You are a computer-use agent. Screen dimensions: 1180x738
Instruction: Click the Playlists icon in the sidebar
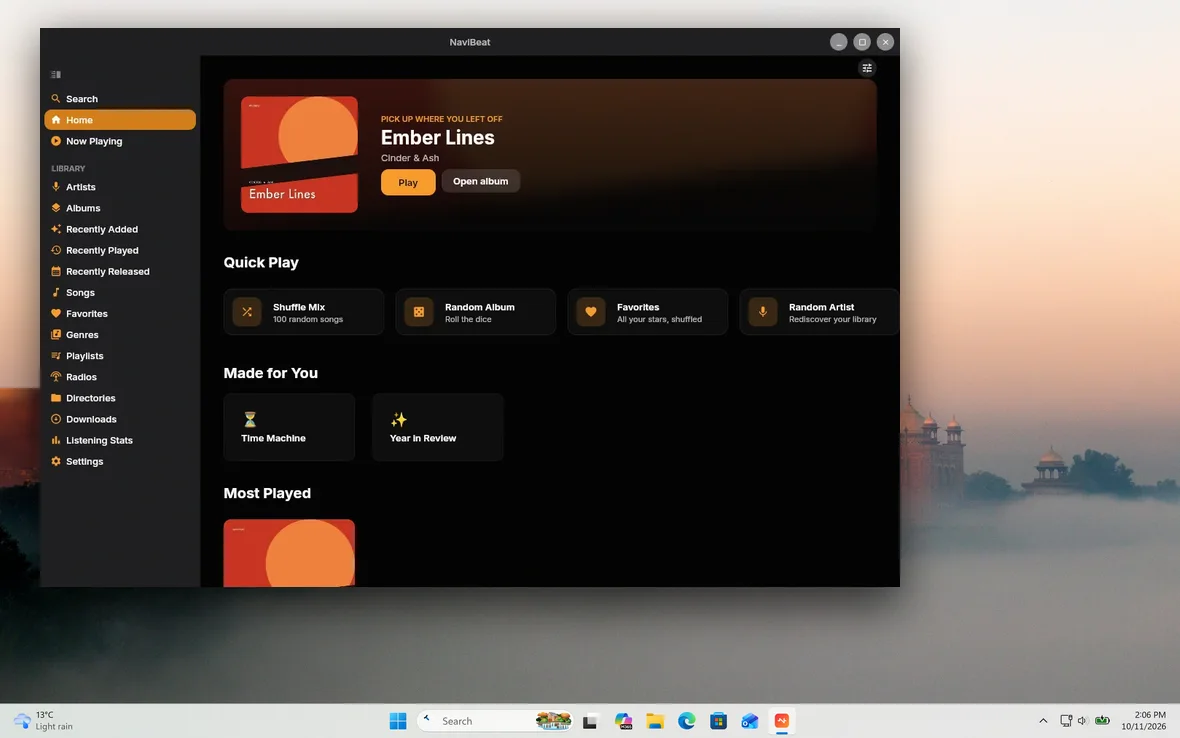[56, 355]
